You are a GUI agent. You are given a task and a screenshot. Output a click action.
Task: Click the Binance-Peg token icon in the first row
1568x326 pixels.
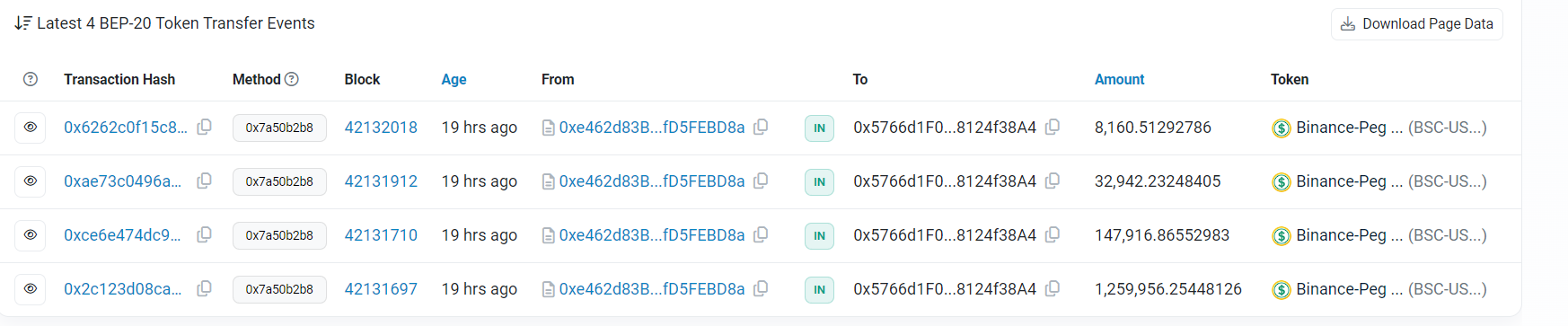point(1282,128)
